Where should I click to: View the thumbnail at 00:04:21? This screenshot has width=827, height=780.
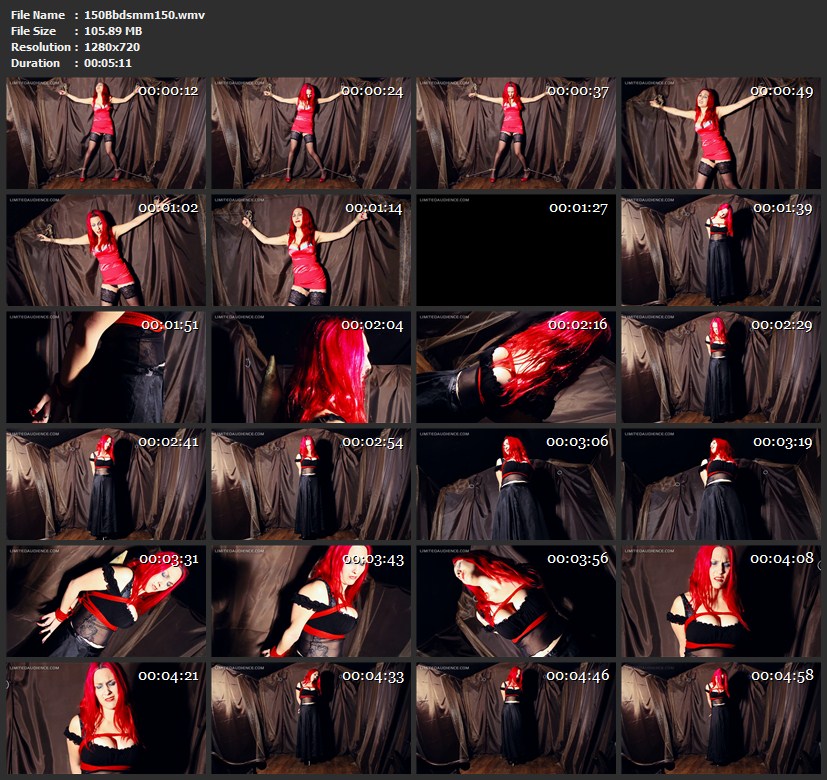pos(106,718)
